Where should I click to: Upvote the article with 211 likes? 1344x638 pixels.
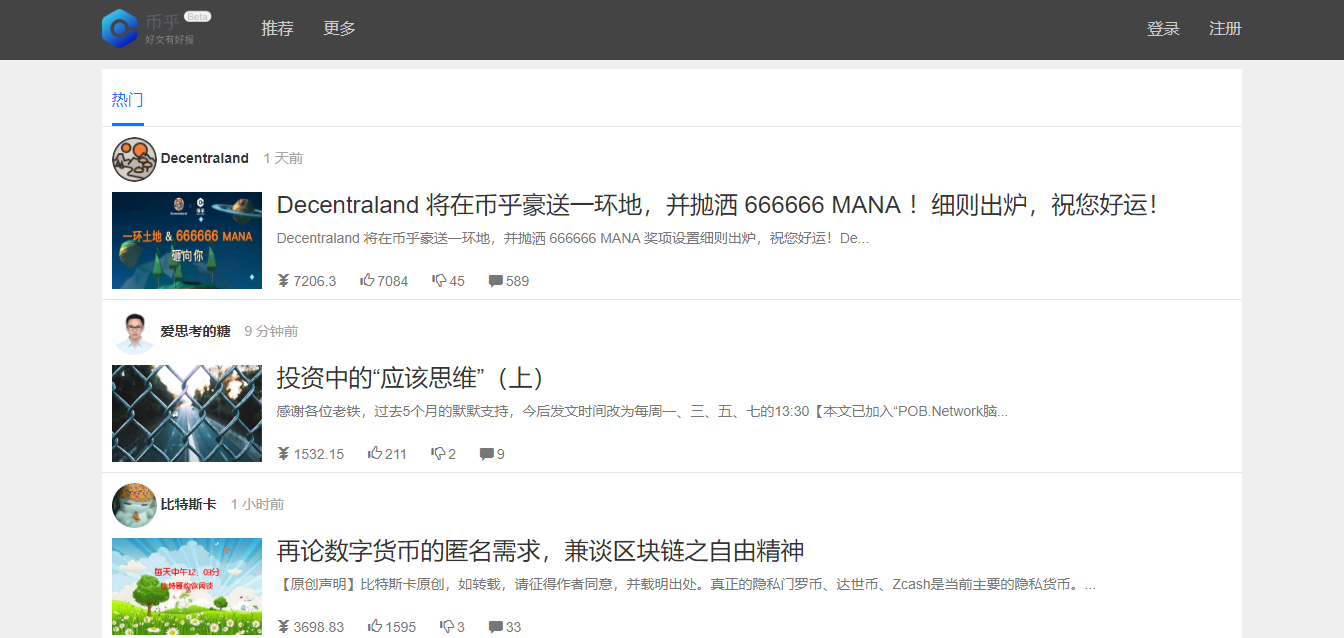tap(375, 454)
